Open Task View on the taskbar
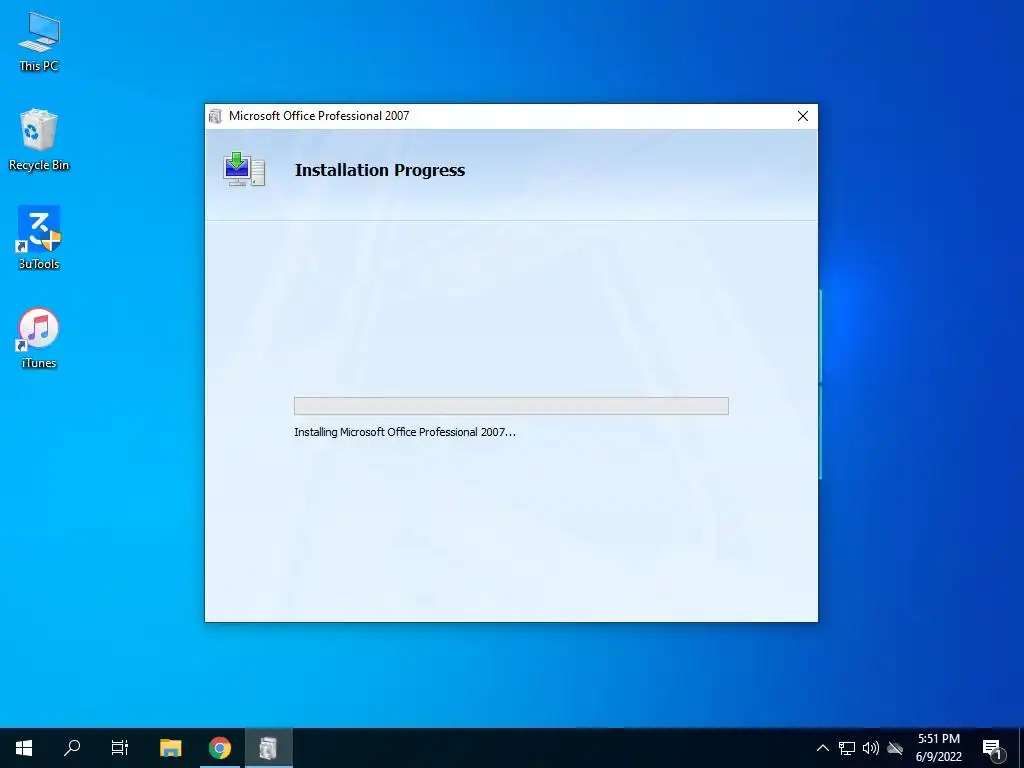The height and width of the screenshot is (768, 1024). pos(120,748)
